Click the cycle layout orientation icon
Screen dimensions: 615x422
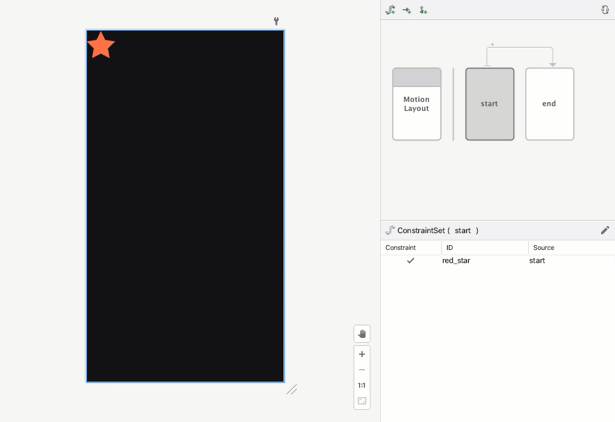[x=605, y=10]
